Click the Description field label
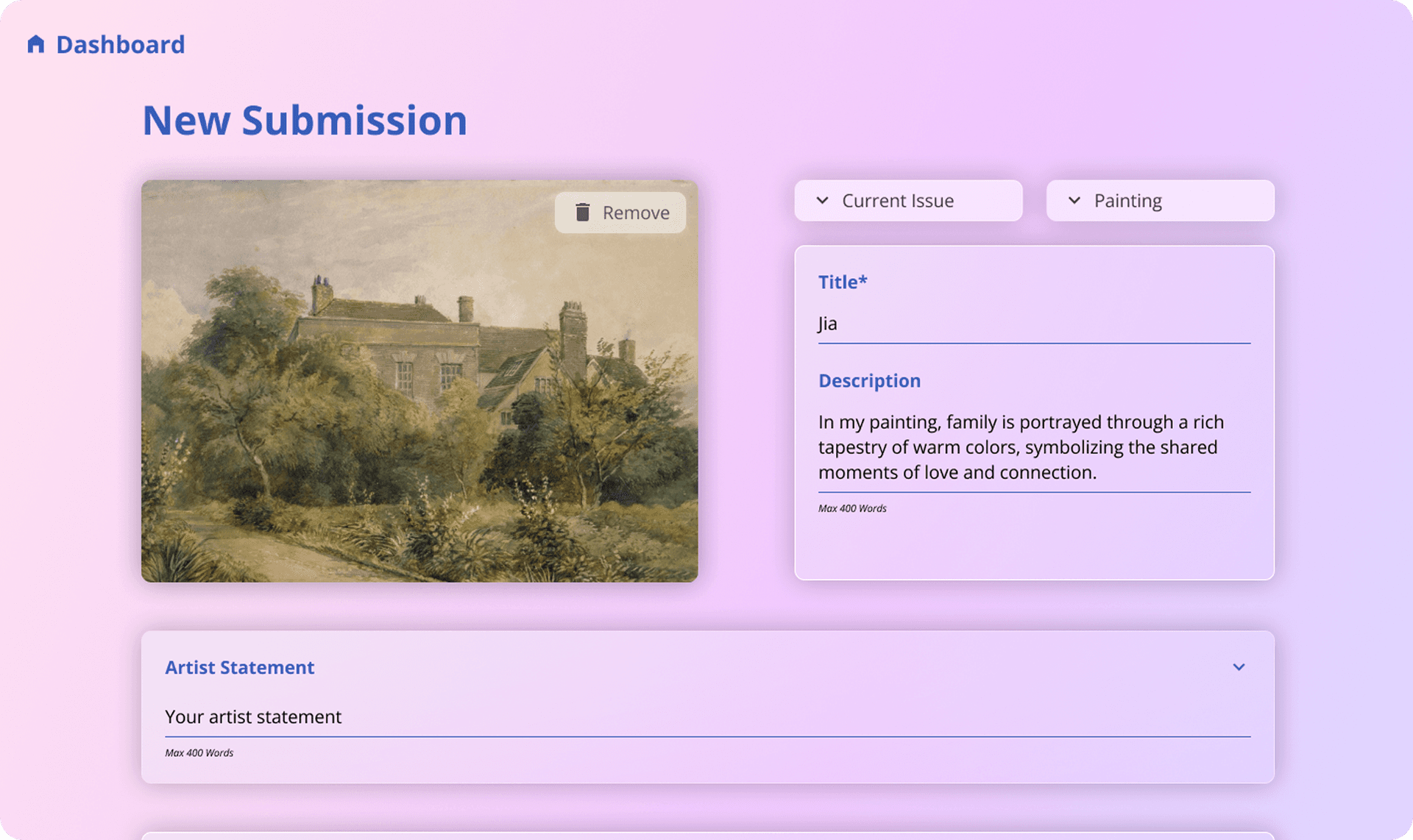Viewport: 1413px width, 840px height. pyautogui.click(x=869, y=381)
